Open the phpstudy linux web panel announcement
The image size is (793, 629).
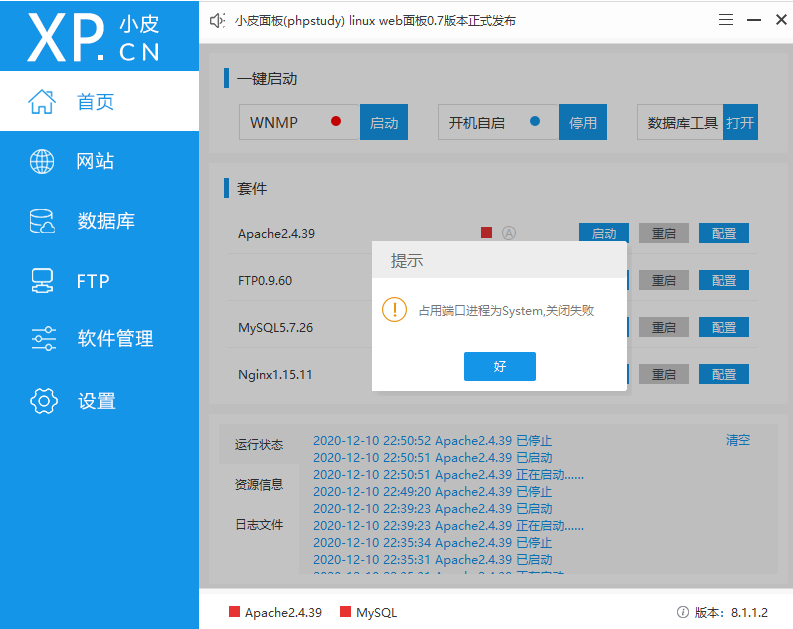point(375,21)
